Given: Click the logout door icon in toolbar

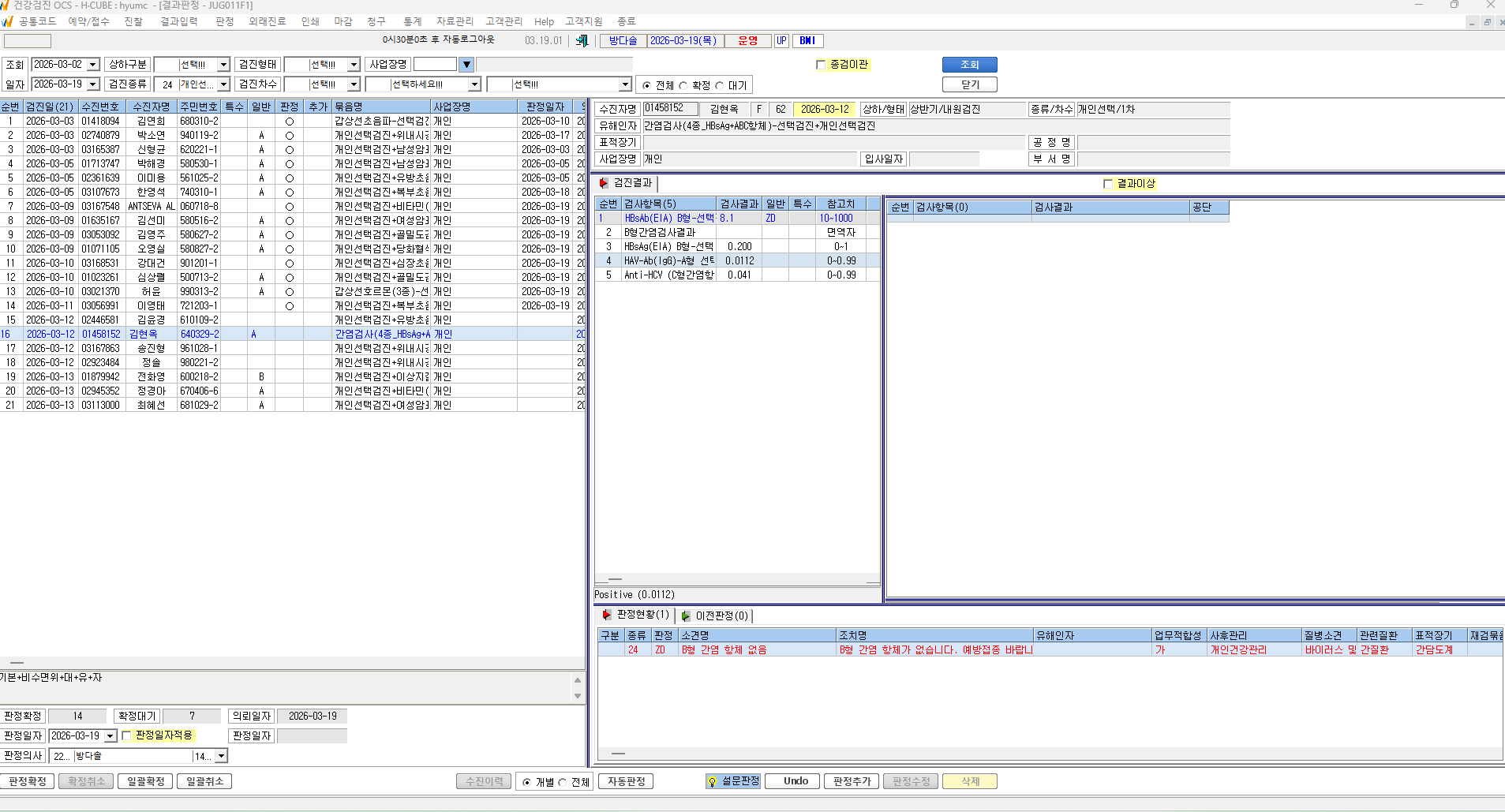Looking at the screenshot, I should 582,40.
